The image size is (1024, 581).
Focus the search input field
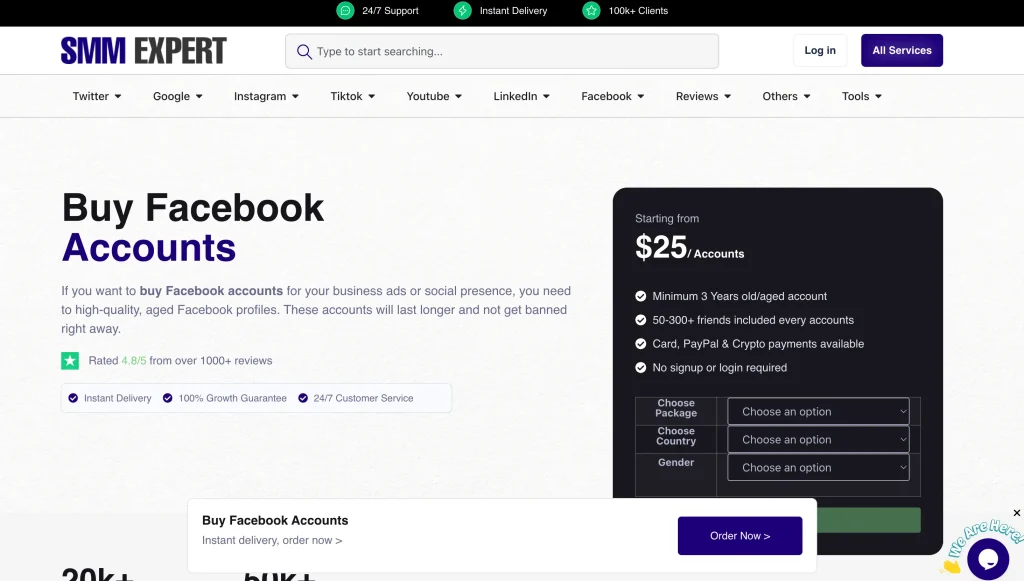[510, 51]
